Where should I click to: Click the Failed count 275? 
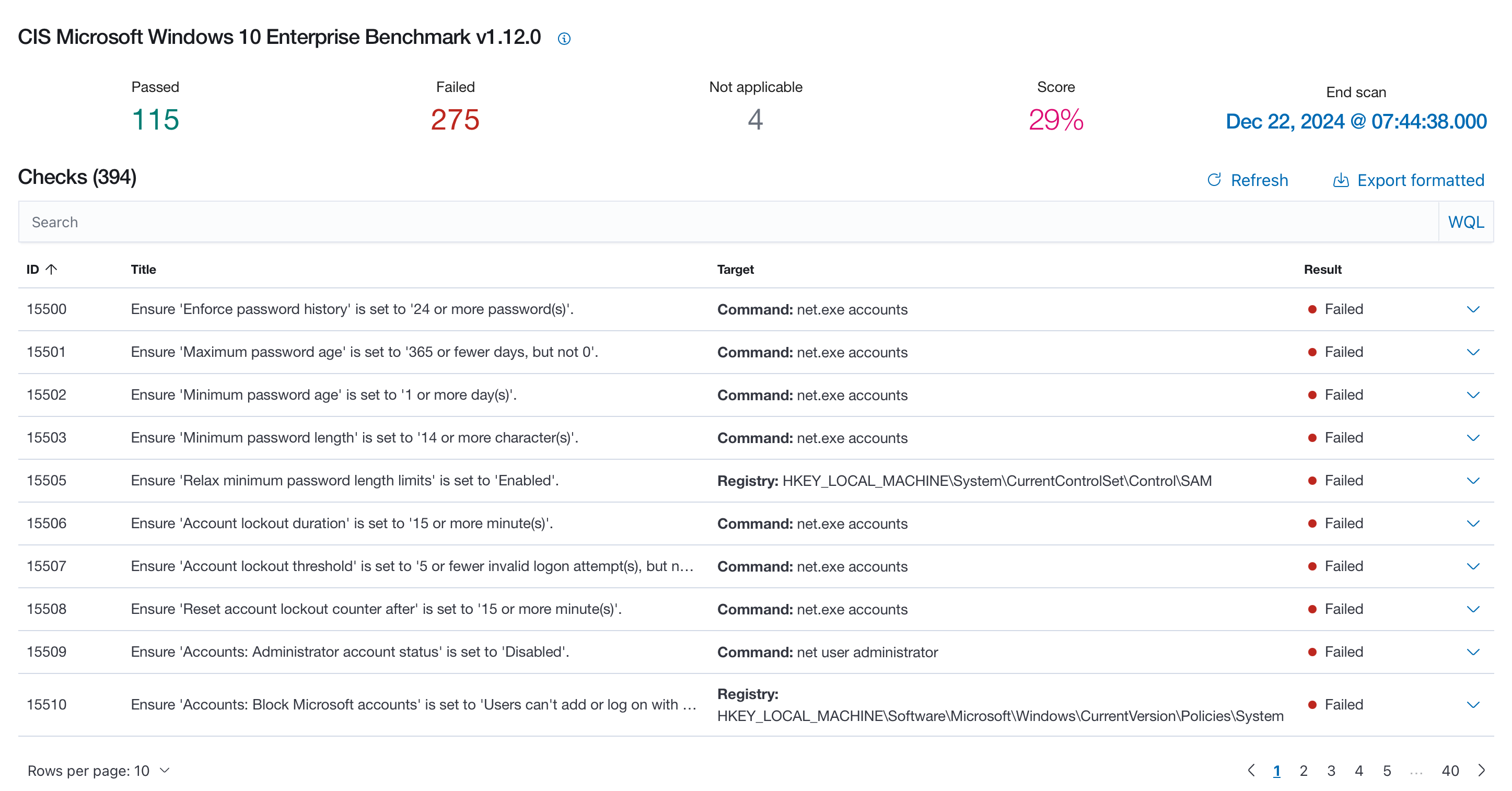(x=455, y=120)
